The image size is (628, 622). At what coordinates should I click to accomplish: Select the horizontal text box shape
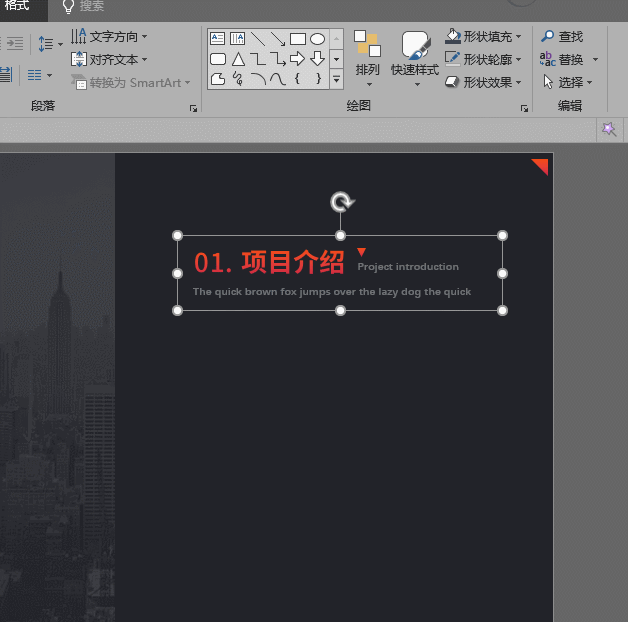tap(217, 39)
